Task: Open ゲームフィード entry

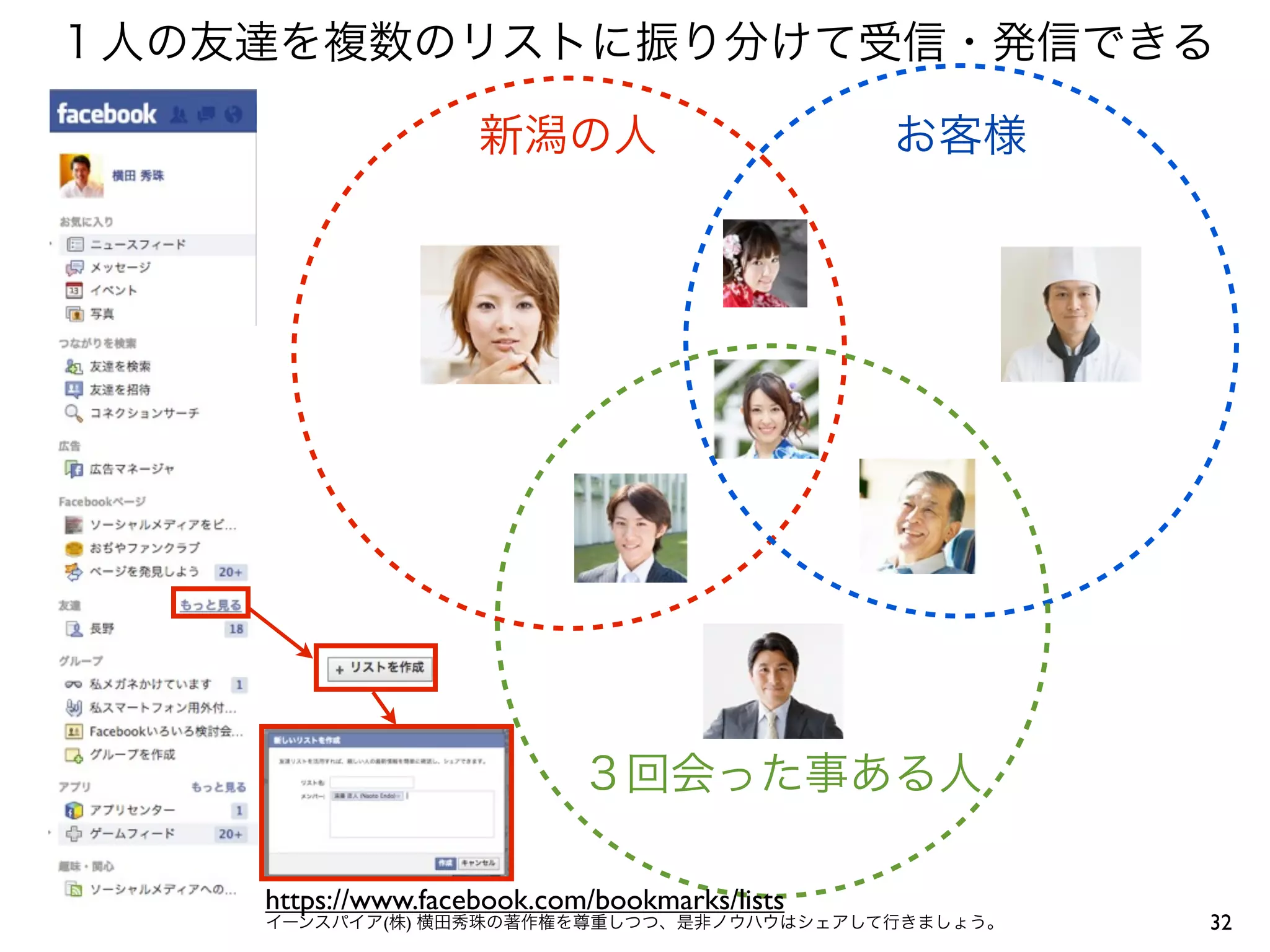Action: (x=133, y=834)
